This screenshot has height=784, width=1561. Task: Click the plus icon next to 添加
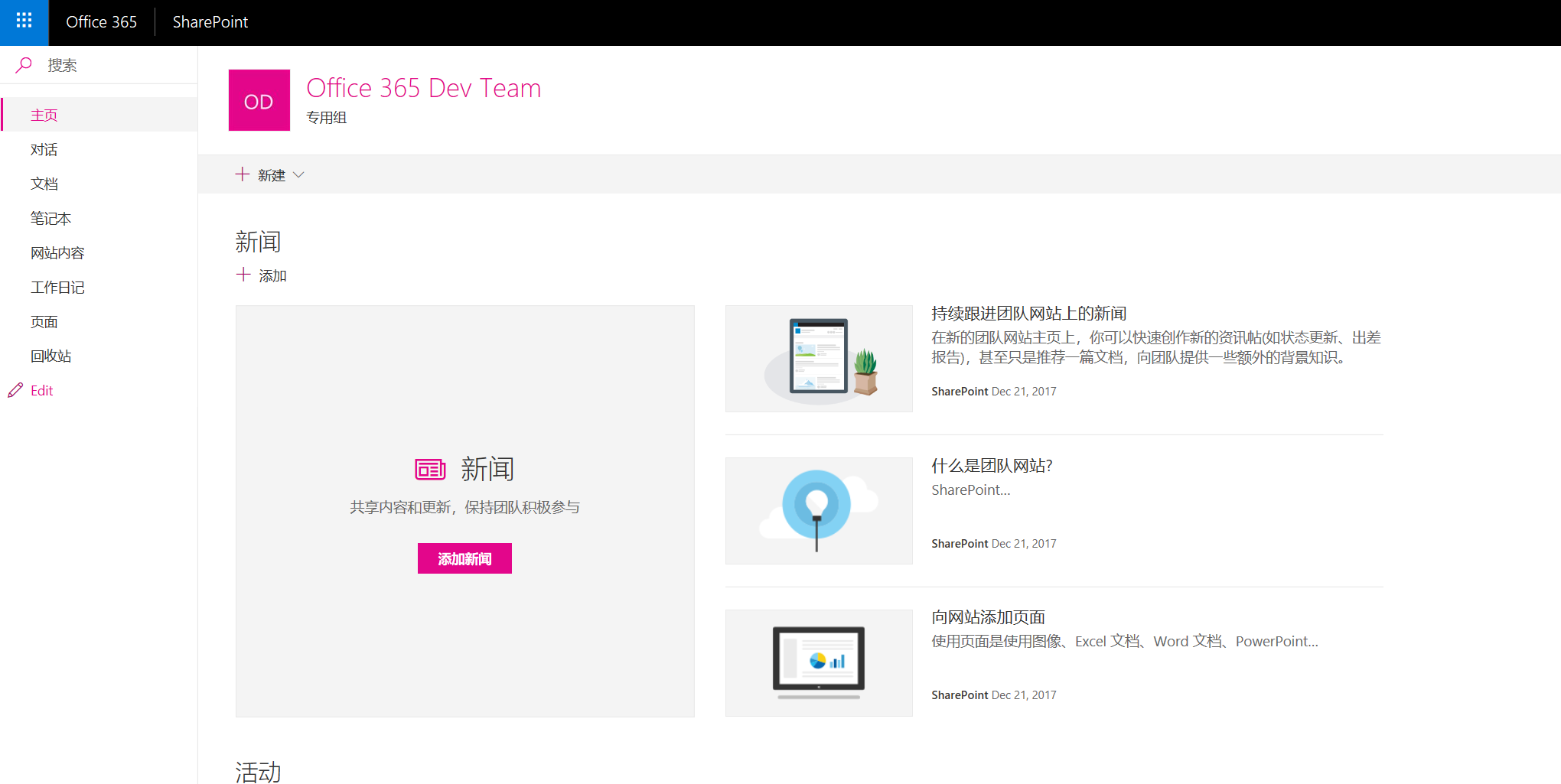click(x=243, y=274)
